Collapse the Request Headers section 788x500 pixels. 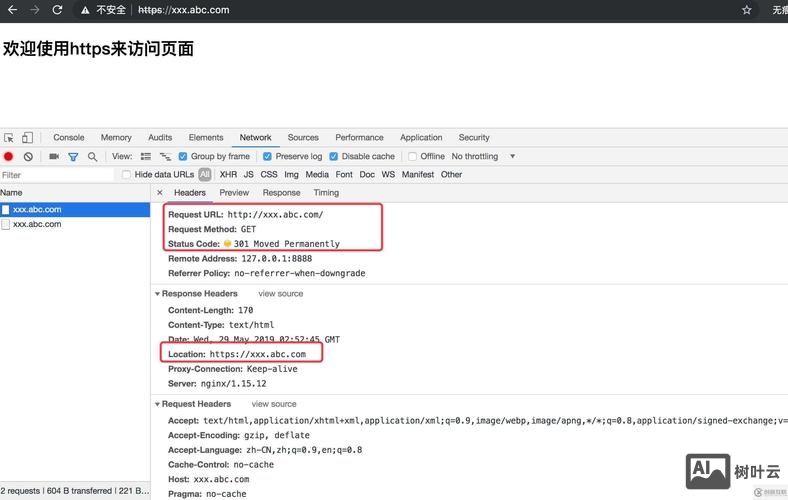[x=157, y=404]
